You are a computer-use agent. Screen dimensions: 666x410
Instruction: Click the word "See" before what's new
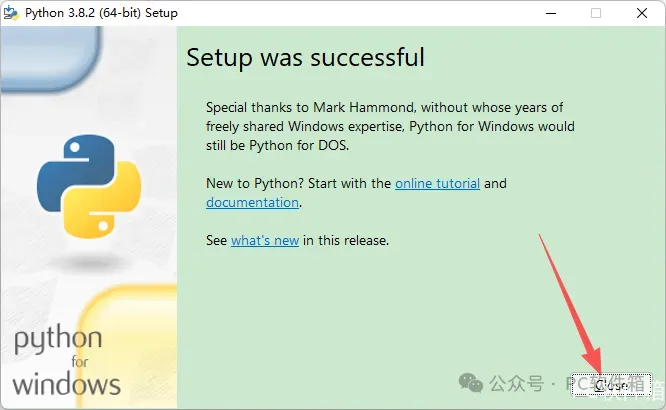(x=216, y=240)
